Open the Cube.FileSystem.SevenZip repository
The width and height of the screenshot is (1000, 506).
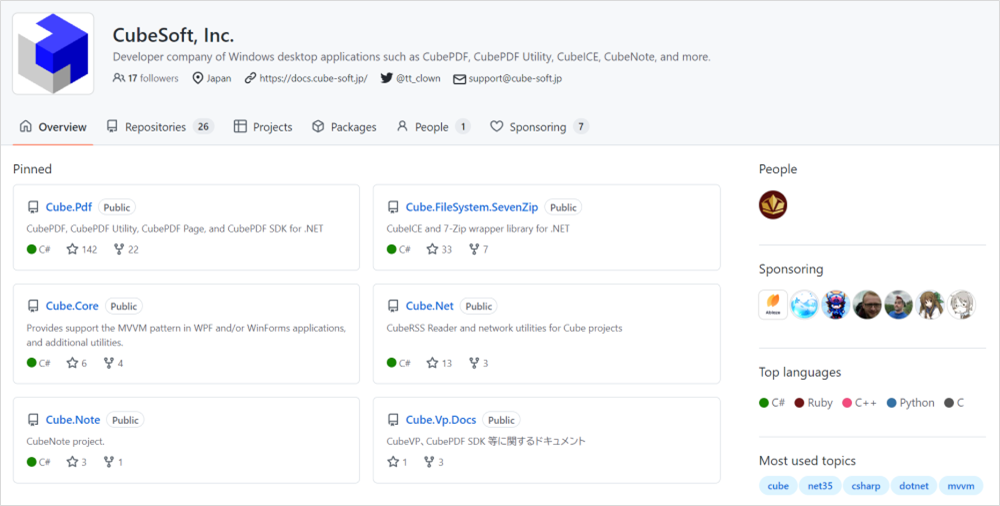point(472,207)
